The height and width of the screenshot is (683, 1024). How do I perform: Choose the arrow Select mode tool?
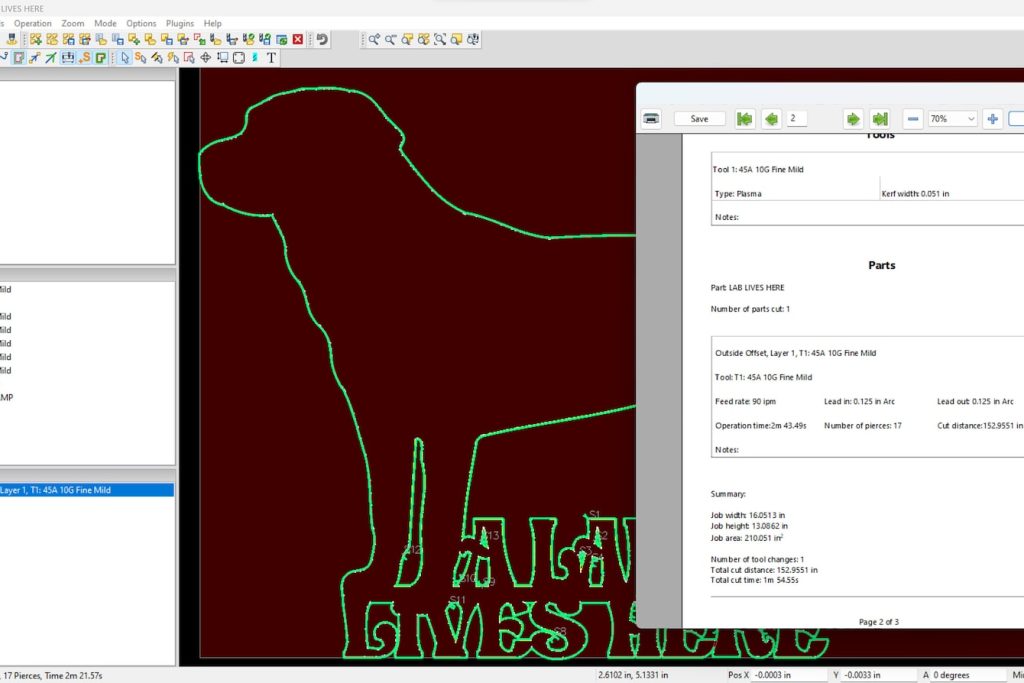(125, 58)
